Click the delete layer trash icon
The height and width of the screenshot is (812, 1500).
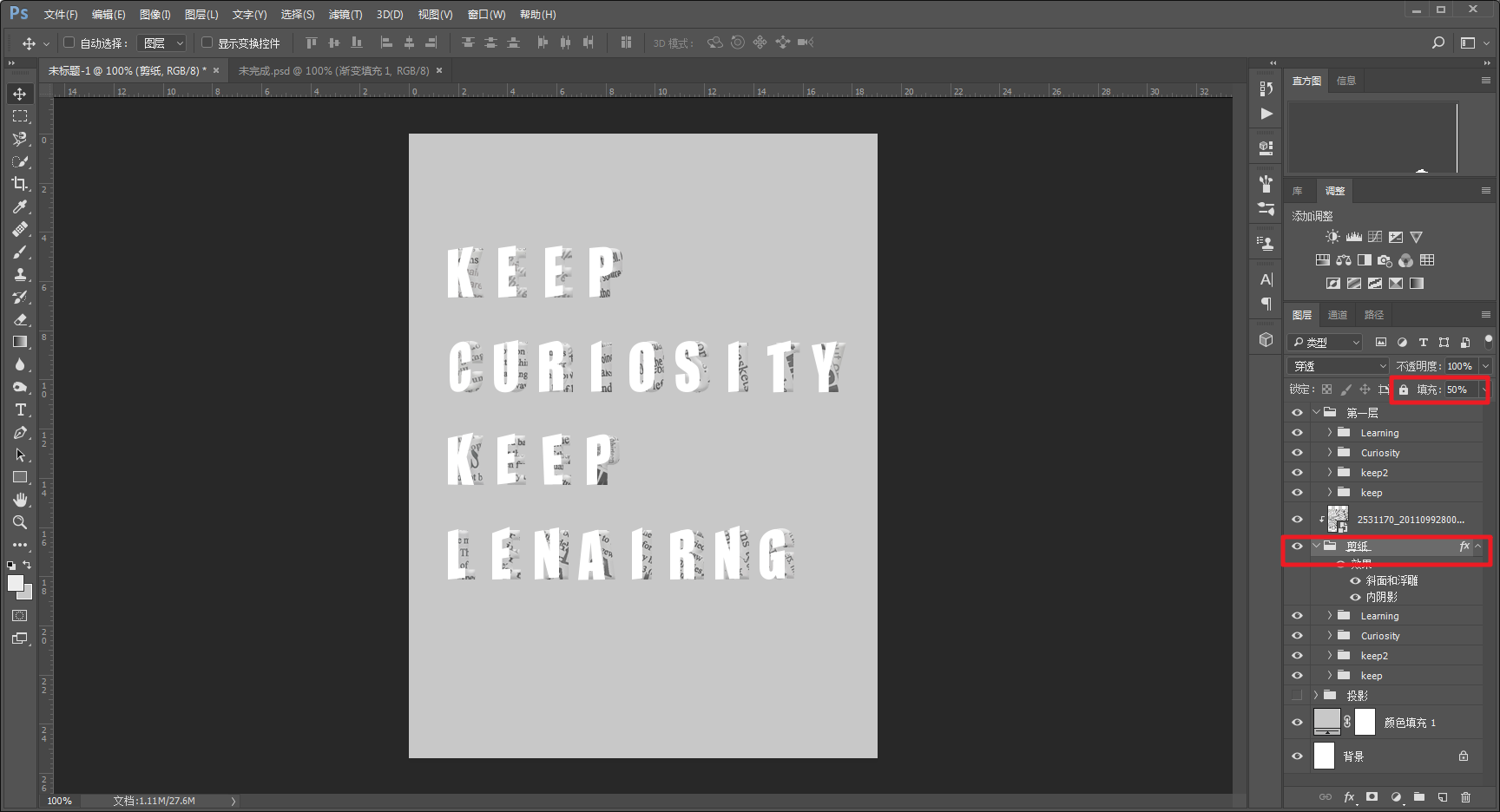(x=1466, y=797)
